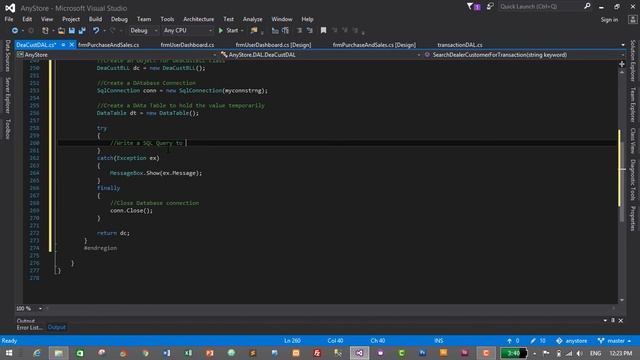Image resolution: width=640 pixels, height=360 pixels.
Task: Click the Undo arrow icon
Action: point(96,31)
